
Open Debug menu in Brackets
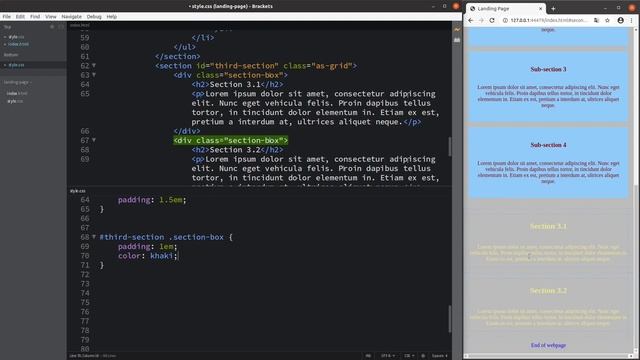click(94, 17)
